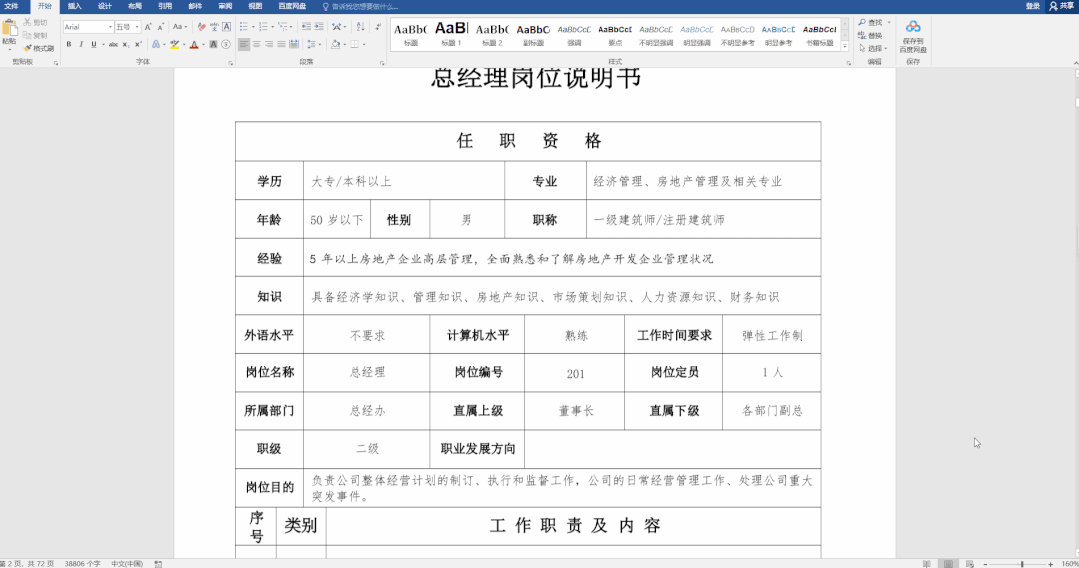The width and height of the screenshot is (1079, 568).
Task: Switch to the Review (审阅) tab
Action: [225, 6]
